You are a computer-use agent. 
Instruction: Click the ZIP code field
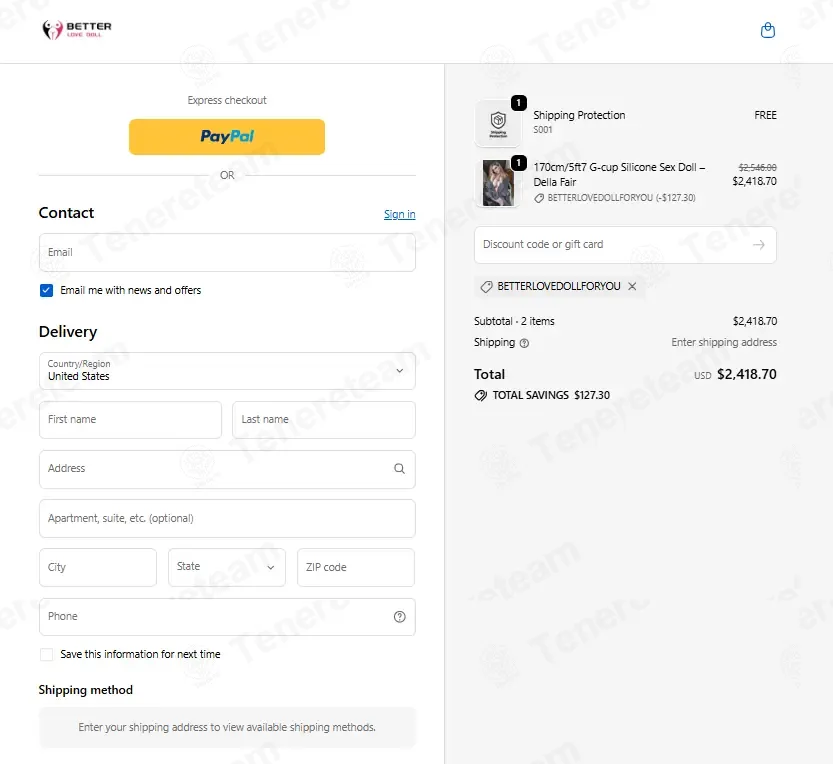pyautogui.click(x=356, y=567)
